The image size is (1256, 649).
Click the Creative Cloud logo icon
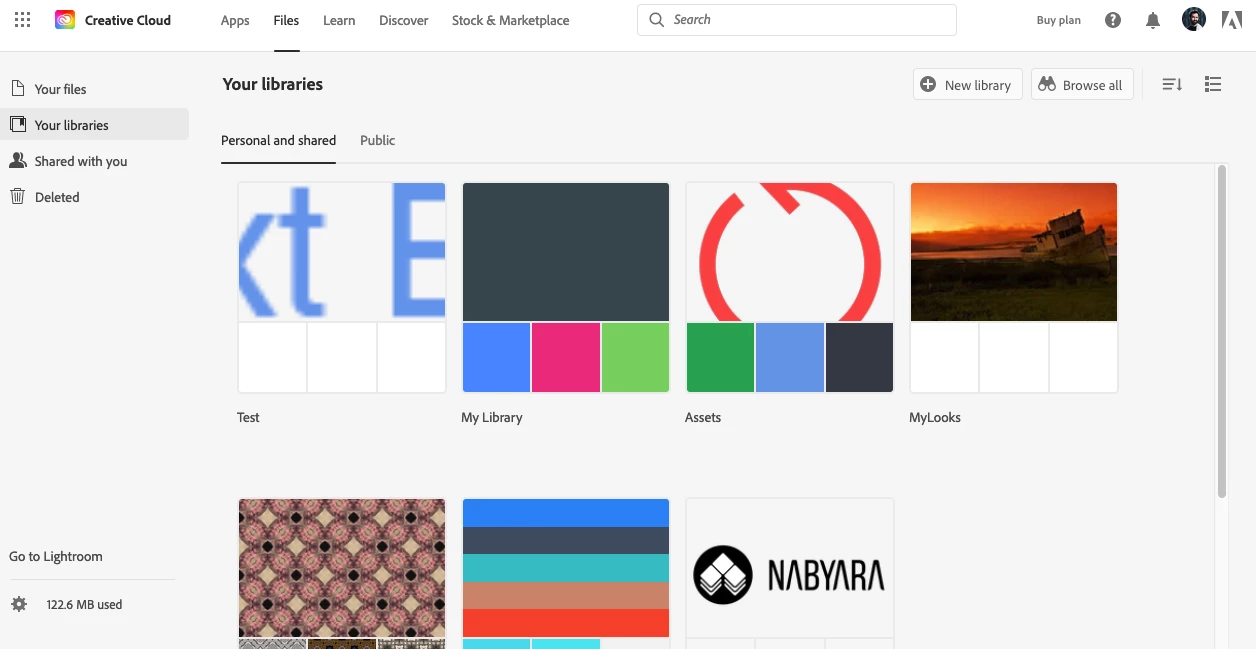click(x=65, y=20)
